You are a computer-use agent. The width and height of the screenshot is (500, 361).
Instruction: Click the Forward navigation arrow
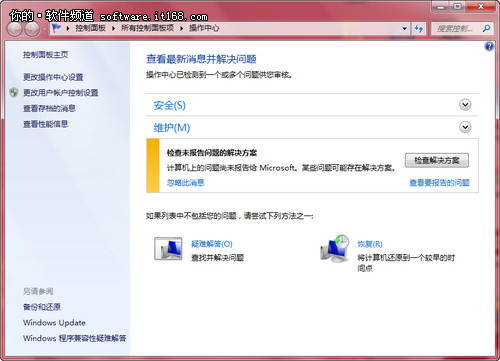pos(32,30)
